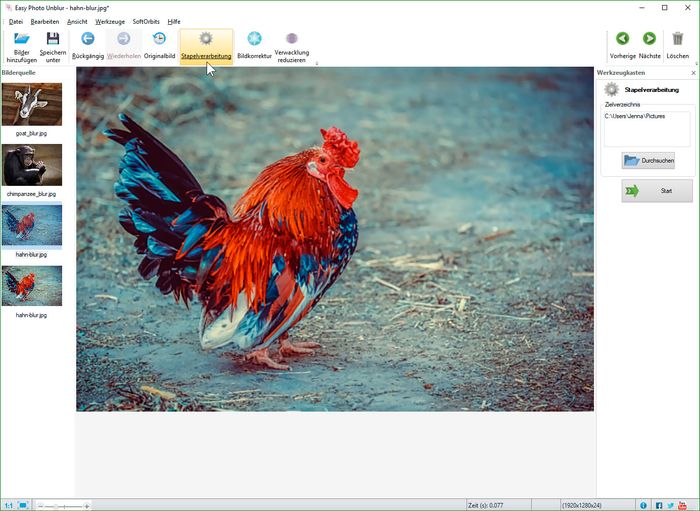Open the Werkzeuge menu
700x511 pixels.
(110, 21)
